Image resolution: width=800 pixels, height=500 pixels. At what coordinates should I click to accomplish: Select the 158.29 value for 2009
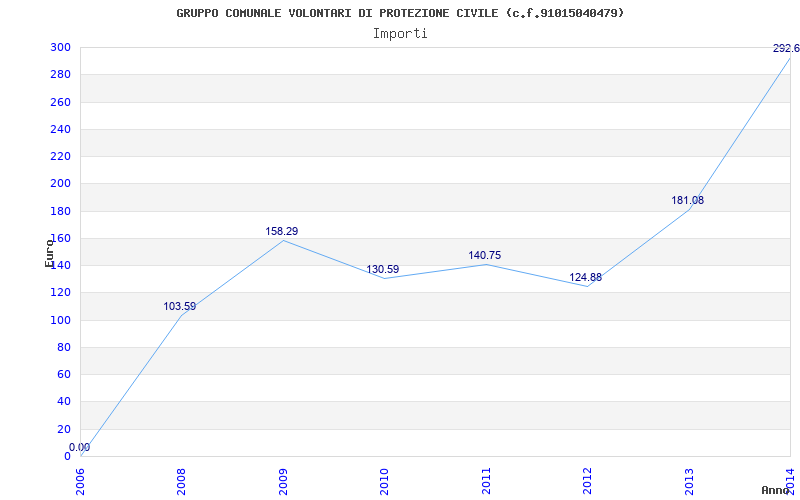[x=282, y=231]
